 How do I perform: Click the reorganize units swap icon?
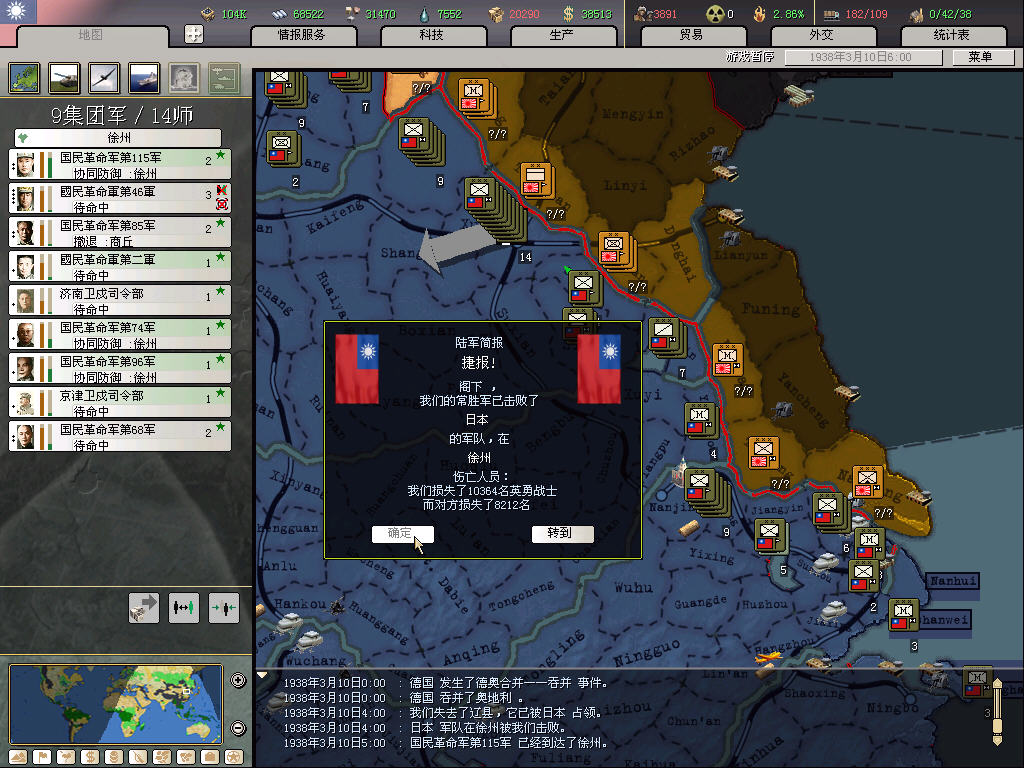point(183,607)
